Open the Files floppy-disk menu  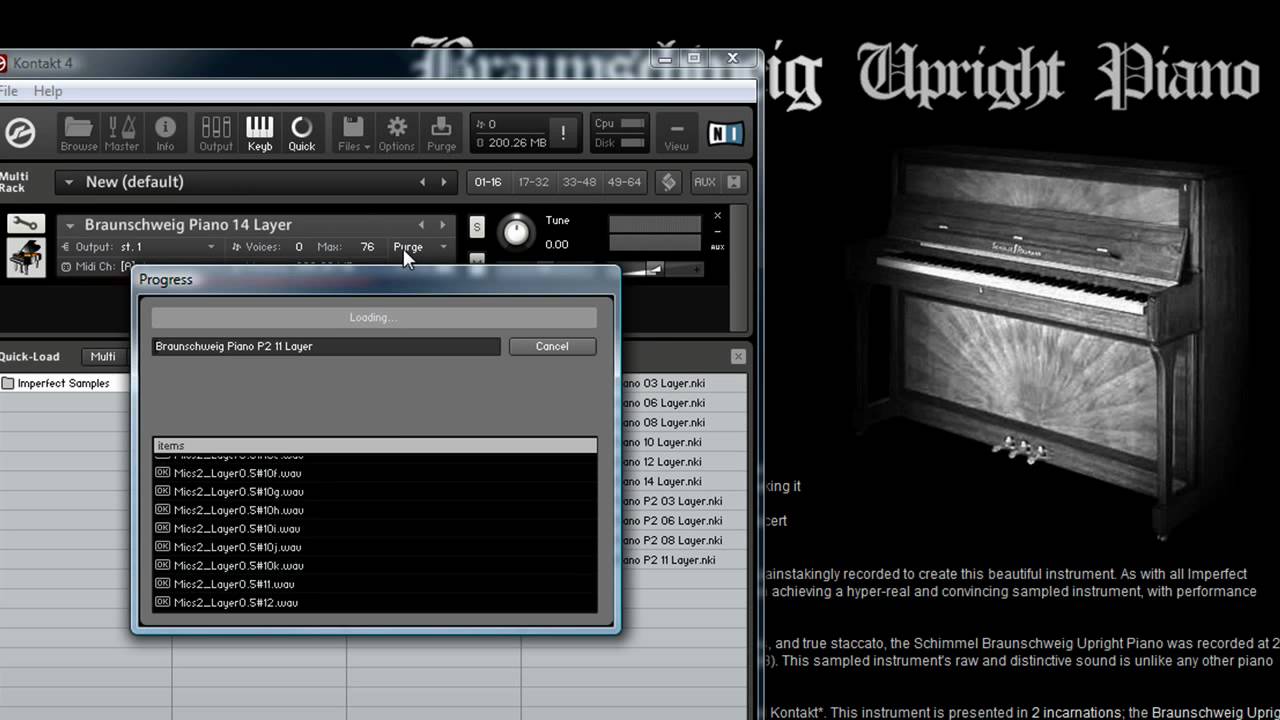click(353, 133)
